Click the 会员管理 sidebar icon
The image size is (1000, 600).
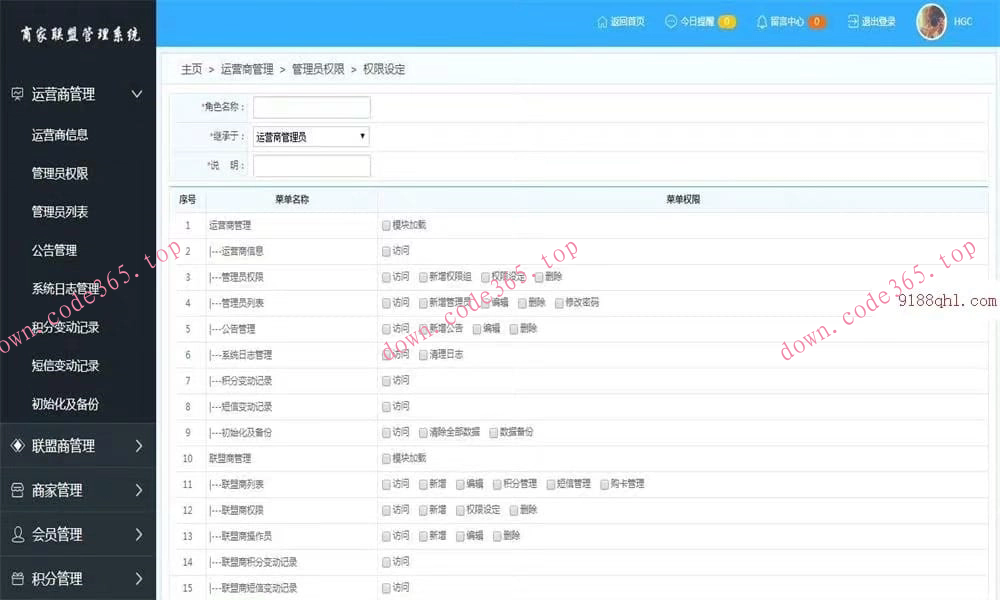[16, 534]
